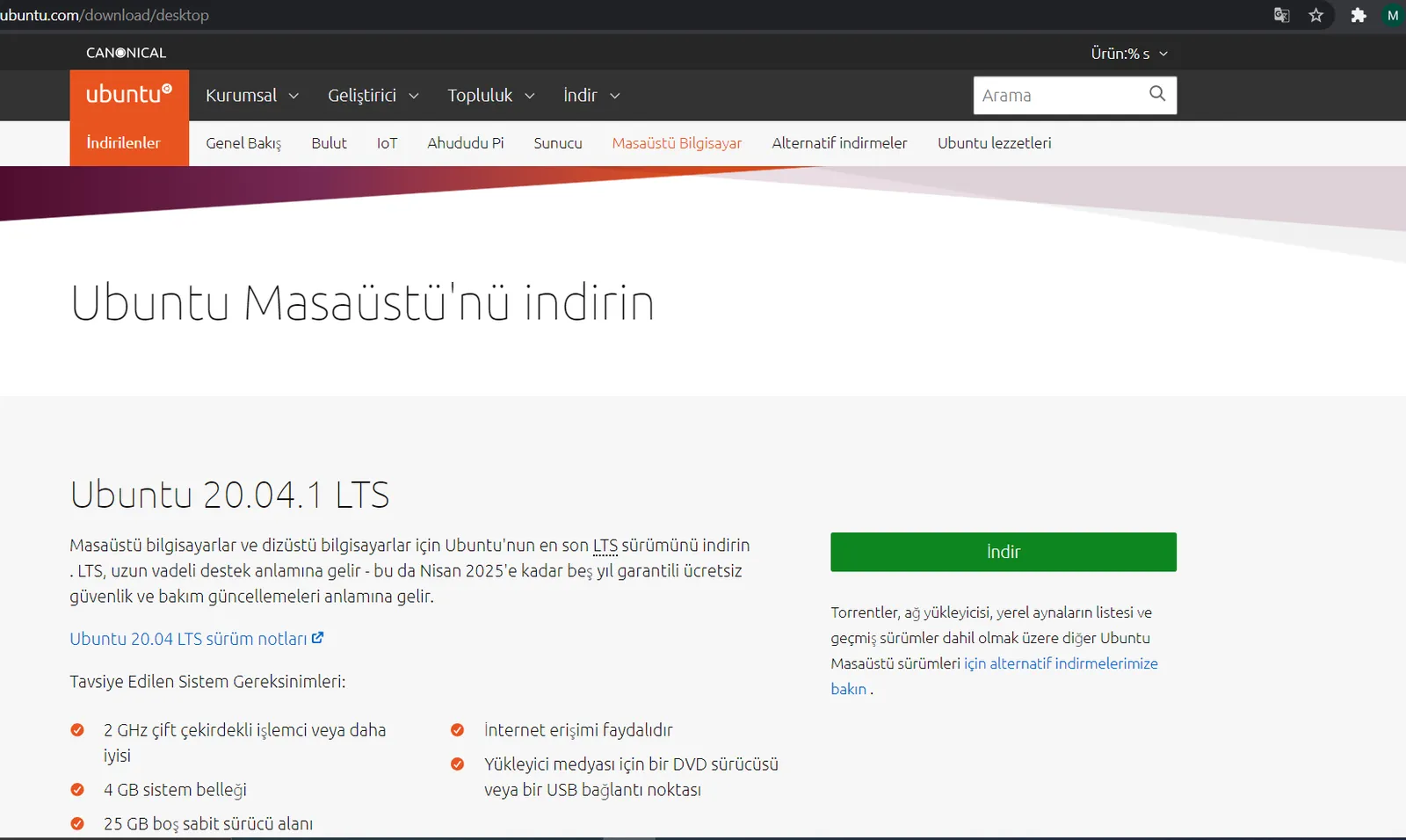
Task: Bookmark this page with the star icon
Action: 1315,15
